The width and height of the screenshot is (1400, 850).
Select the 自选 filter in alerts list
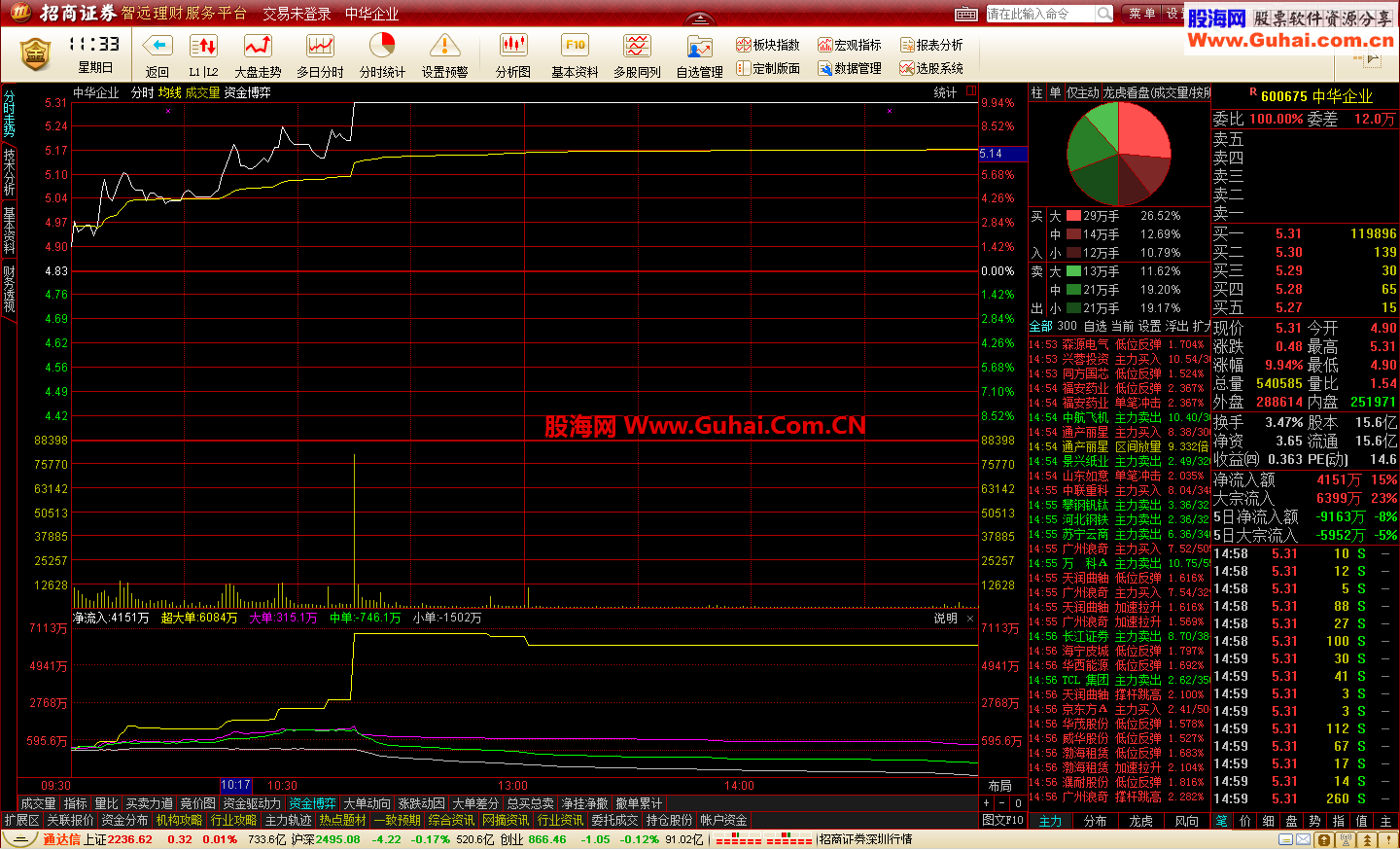[x=1095, y=327]
